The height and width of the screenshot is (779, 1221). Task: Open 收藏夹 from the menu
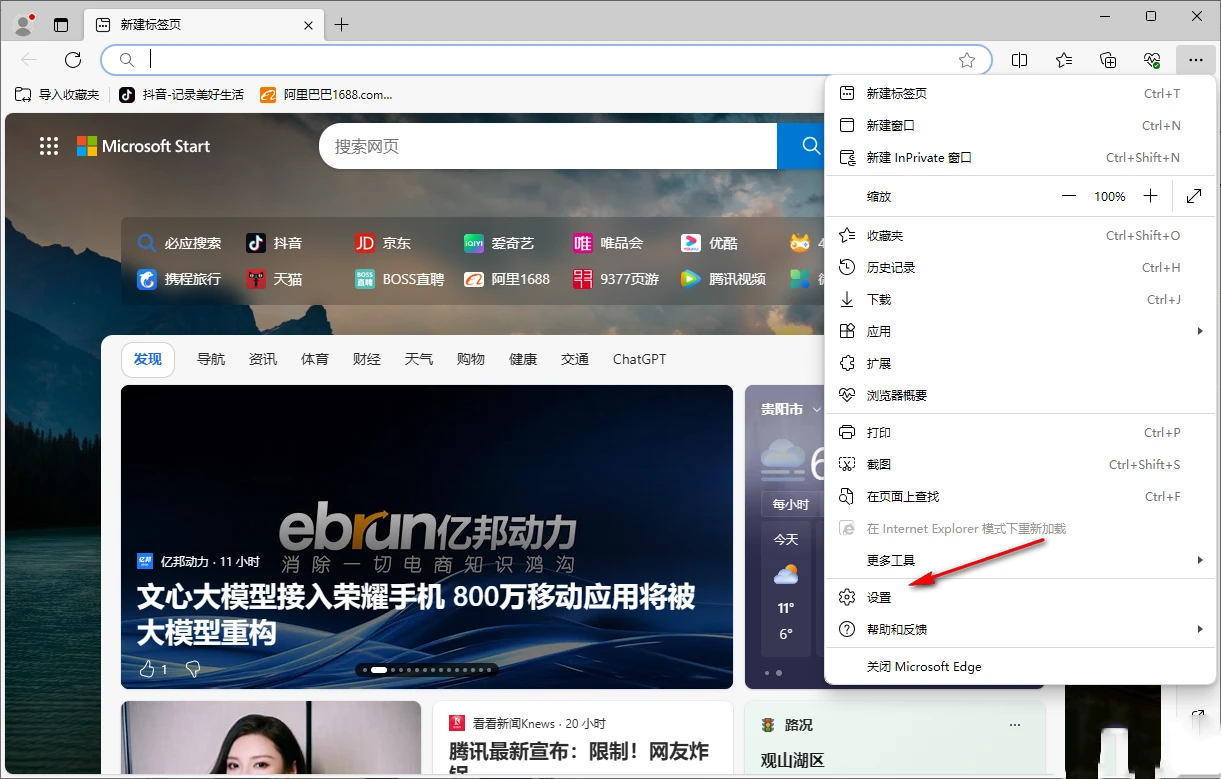pos(1020,235)
